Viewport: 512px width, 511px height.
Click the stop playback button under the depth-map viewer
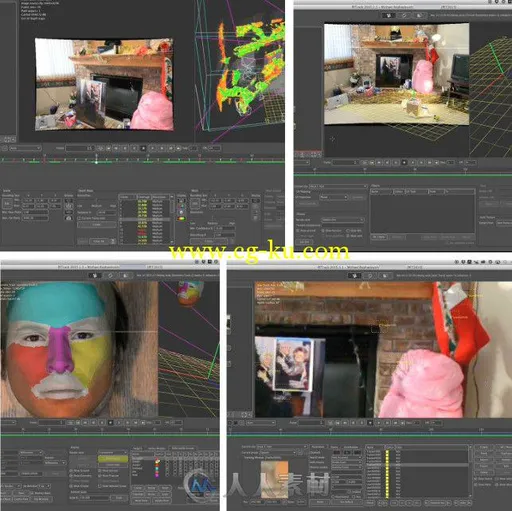pyautogui.click(x=143, y=148)
